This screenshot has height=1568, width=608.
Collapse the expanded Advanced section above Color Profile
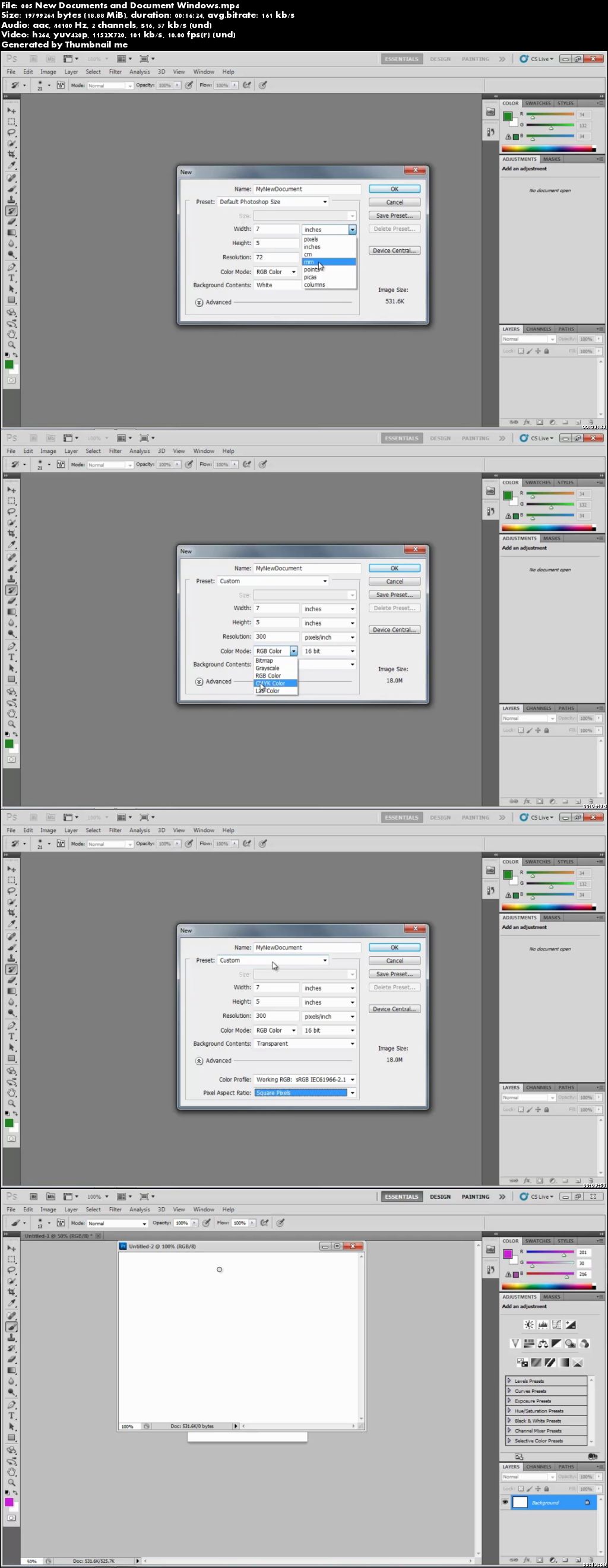click(199, 1061)
